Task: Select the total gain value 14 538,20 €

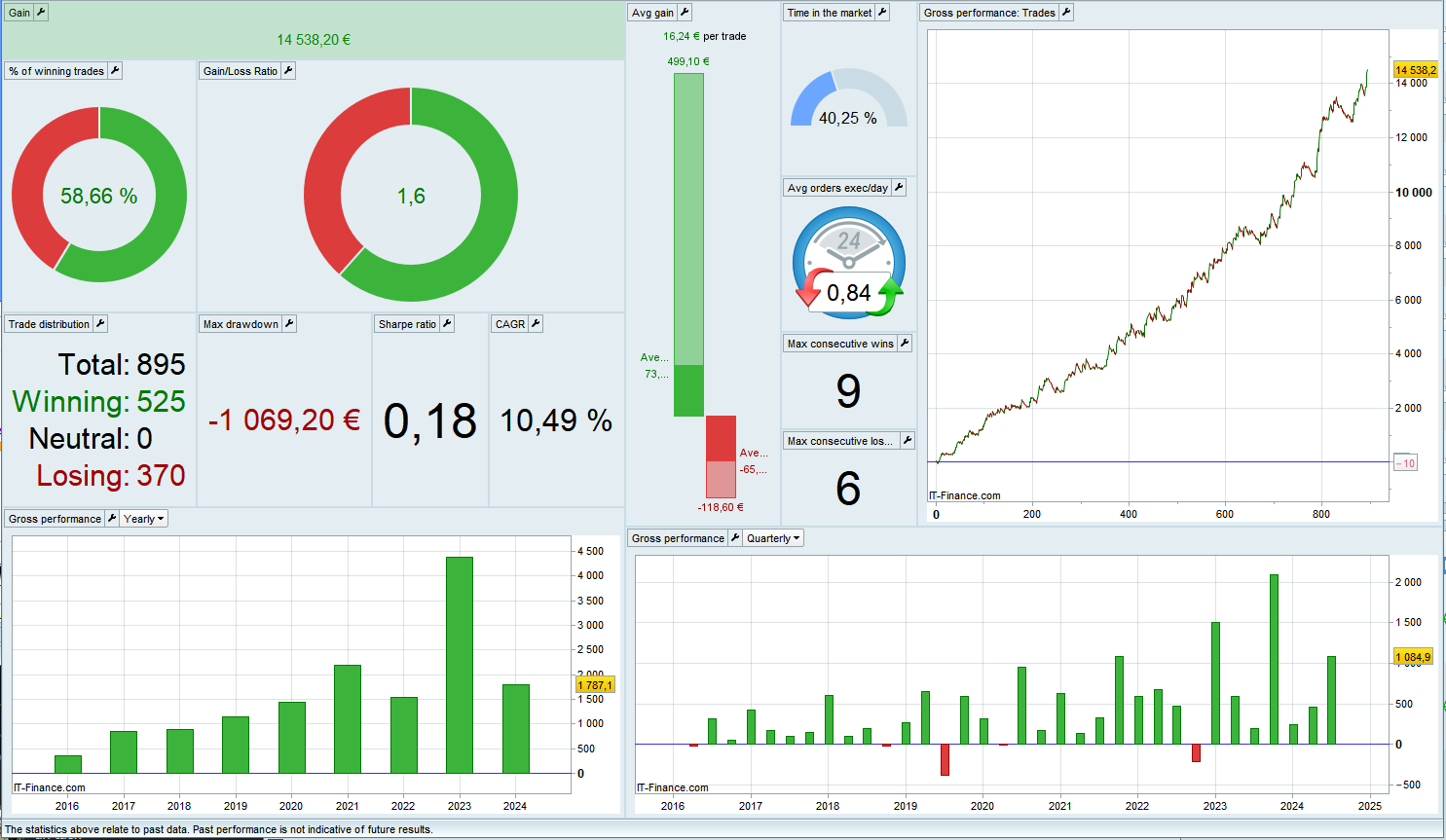Action: [314, 40]
